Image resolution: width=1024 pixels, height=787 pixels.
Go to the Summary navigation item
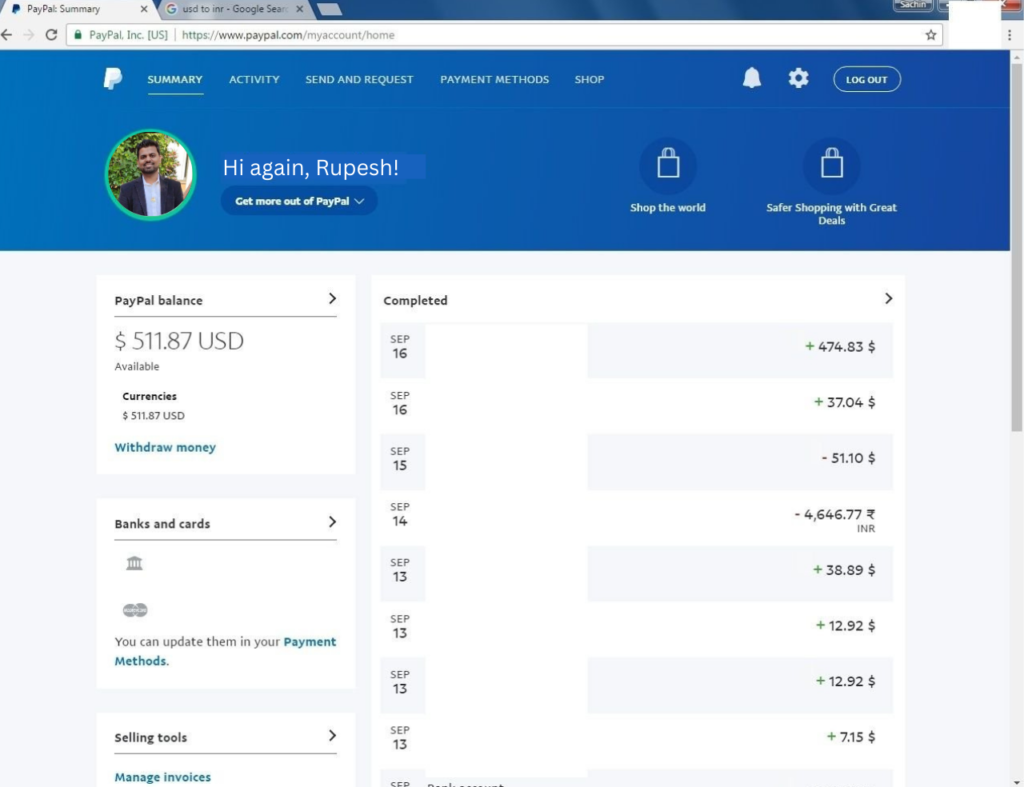point(175,79)
